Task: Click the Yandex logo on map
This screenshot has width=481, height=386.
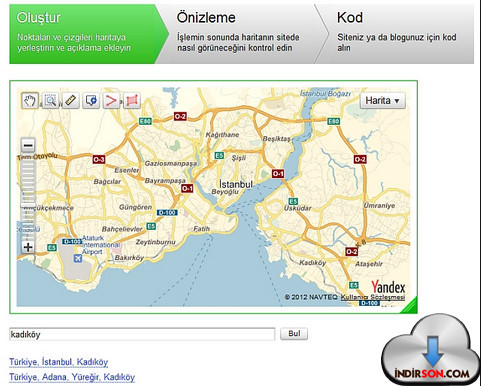Action: click(x=388, y=287)
